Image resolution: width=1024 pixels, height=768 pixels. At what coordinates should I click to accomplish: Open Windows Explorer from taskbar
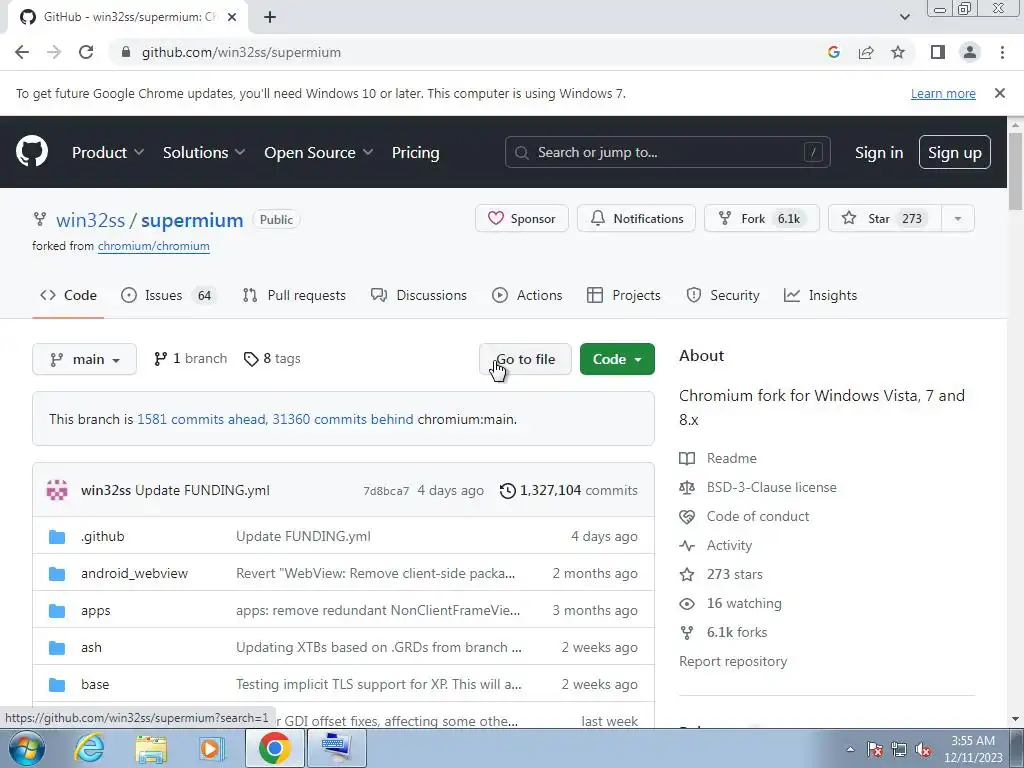[x=151, y=749]
